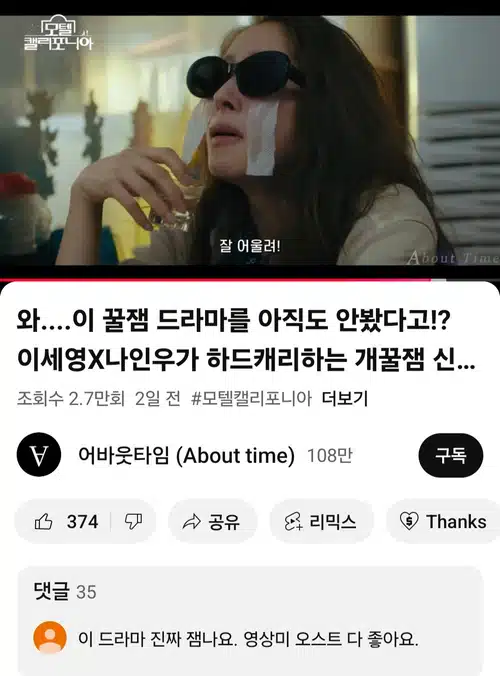Open the top comment text
Screen dimensions: 500x676
tap(248, 638)
